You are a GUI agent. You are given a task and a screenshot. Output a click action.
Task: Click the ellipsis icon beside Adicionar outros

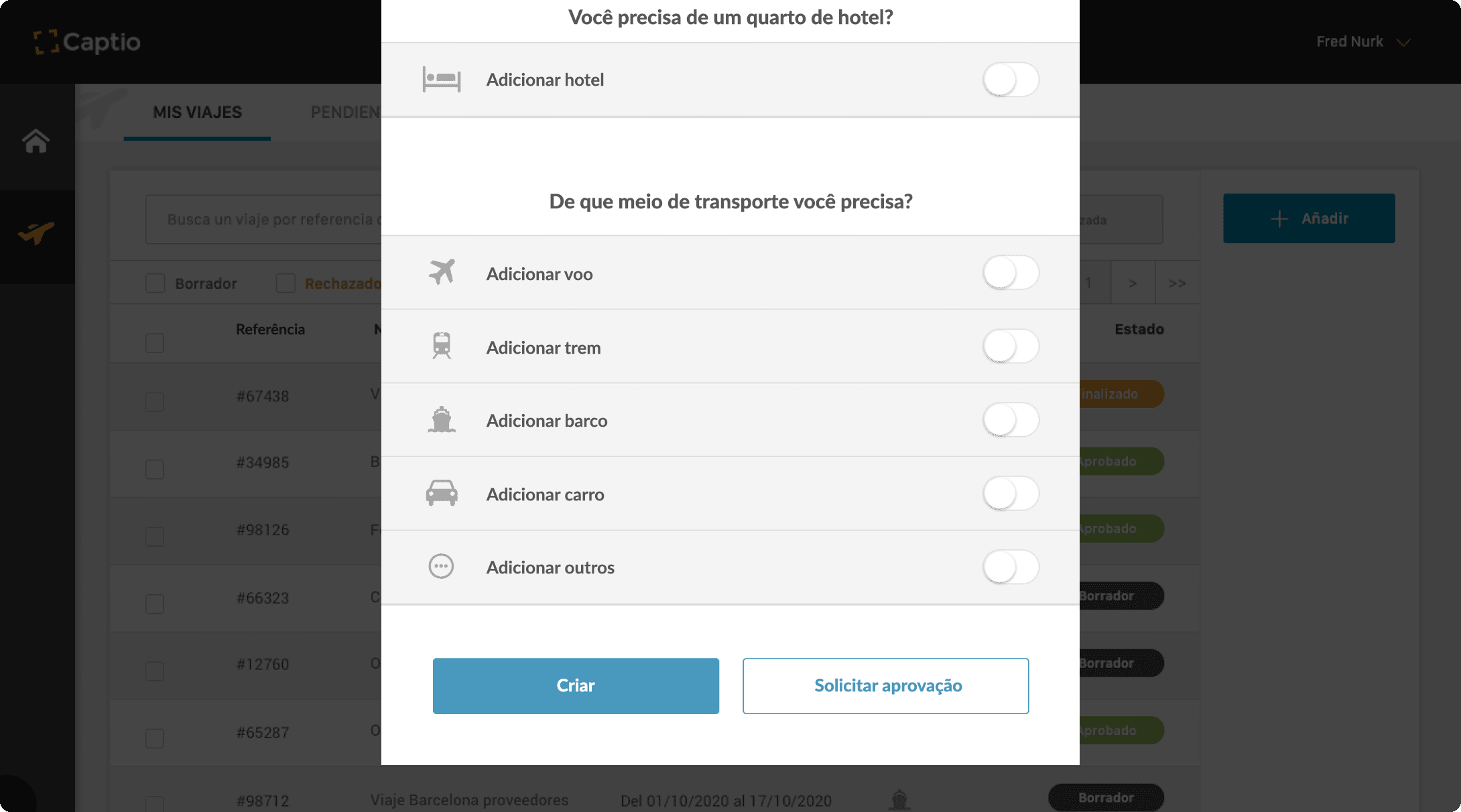(x=441, y=567)
